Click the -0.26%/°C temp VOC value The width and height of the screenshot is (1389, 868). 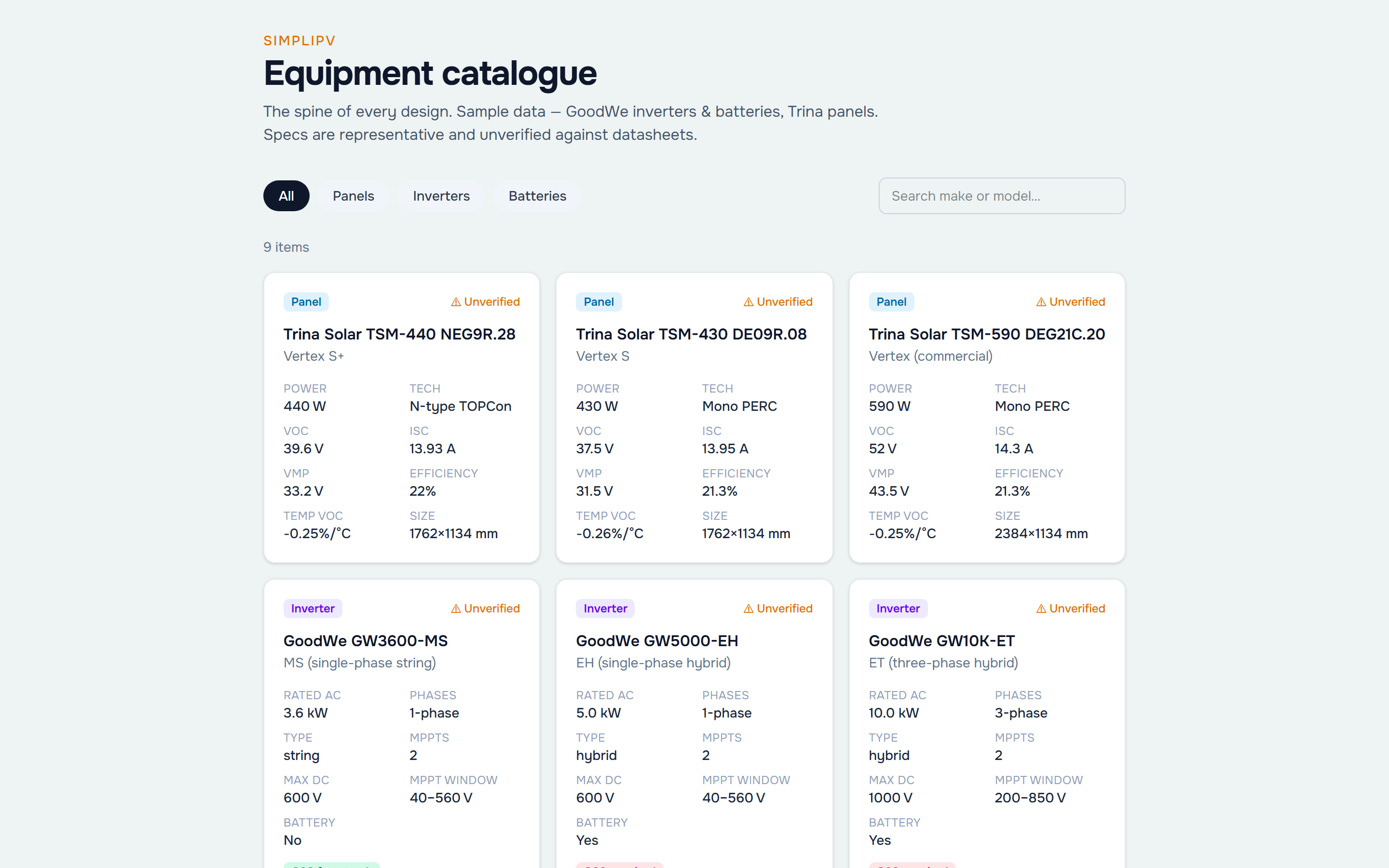click(610, 534)
